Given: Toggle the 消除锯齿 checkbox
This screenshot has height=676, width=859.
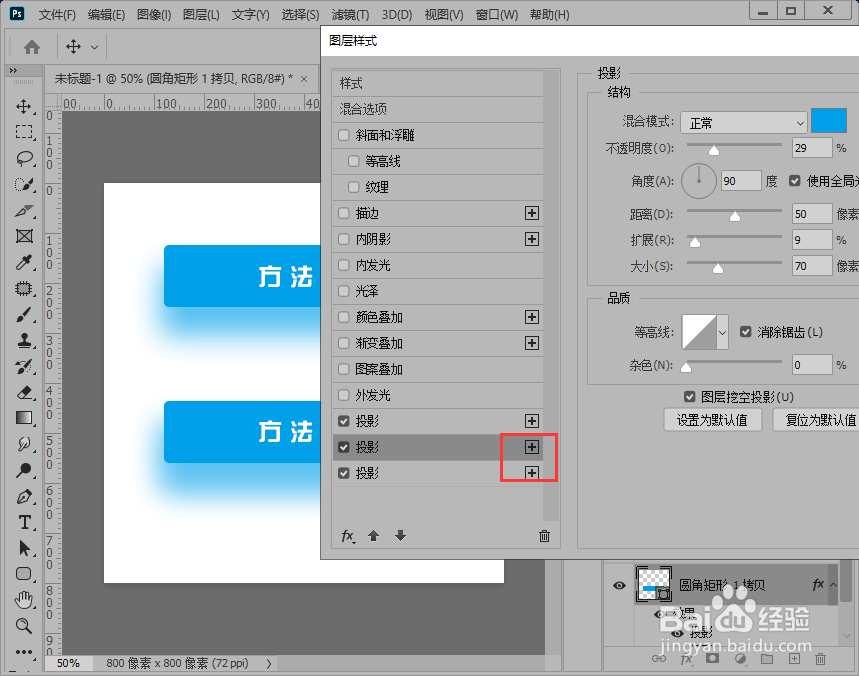Looking at the screenshot, I should point(746,333).
